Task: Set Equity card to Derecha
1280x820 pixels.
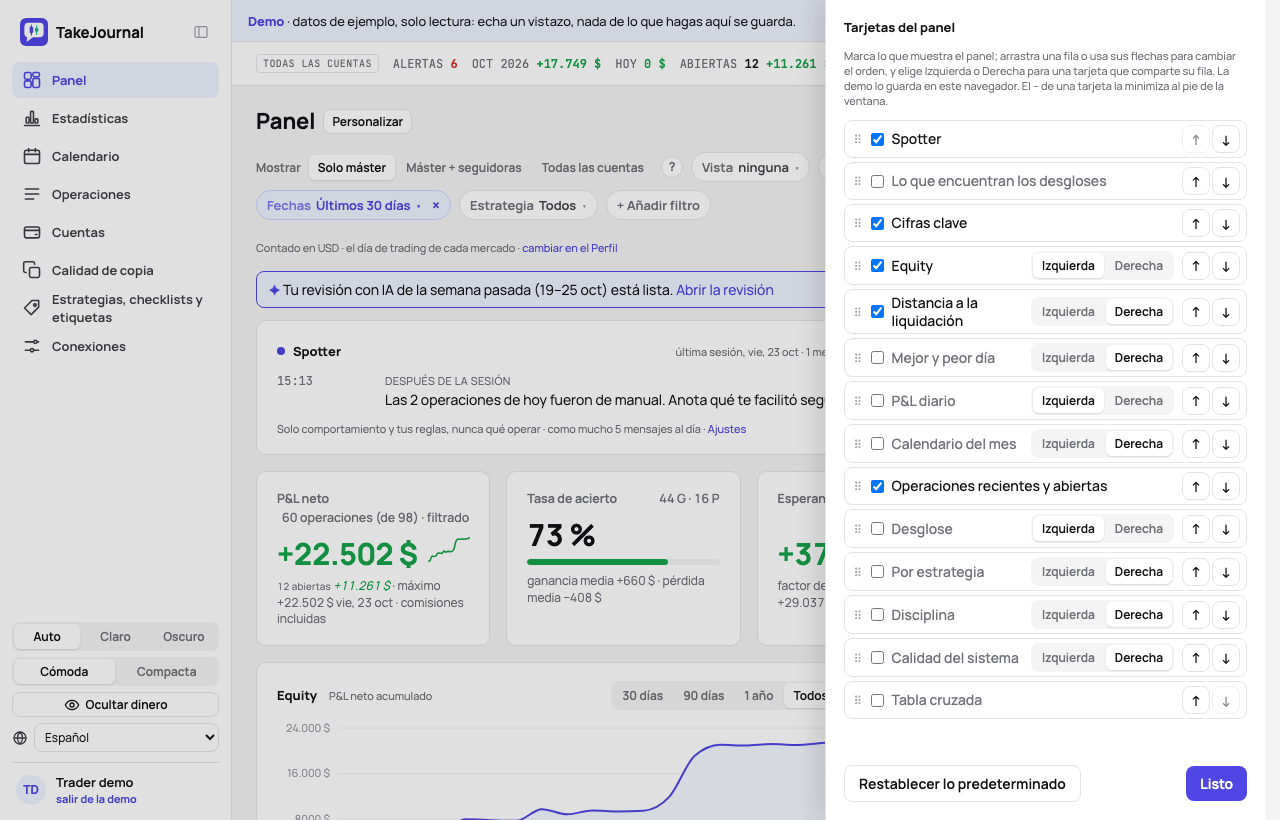Action: 1139,266
